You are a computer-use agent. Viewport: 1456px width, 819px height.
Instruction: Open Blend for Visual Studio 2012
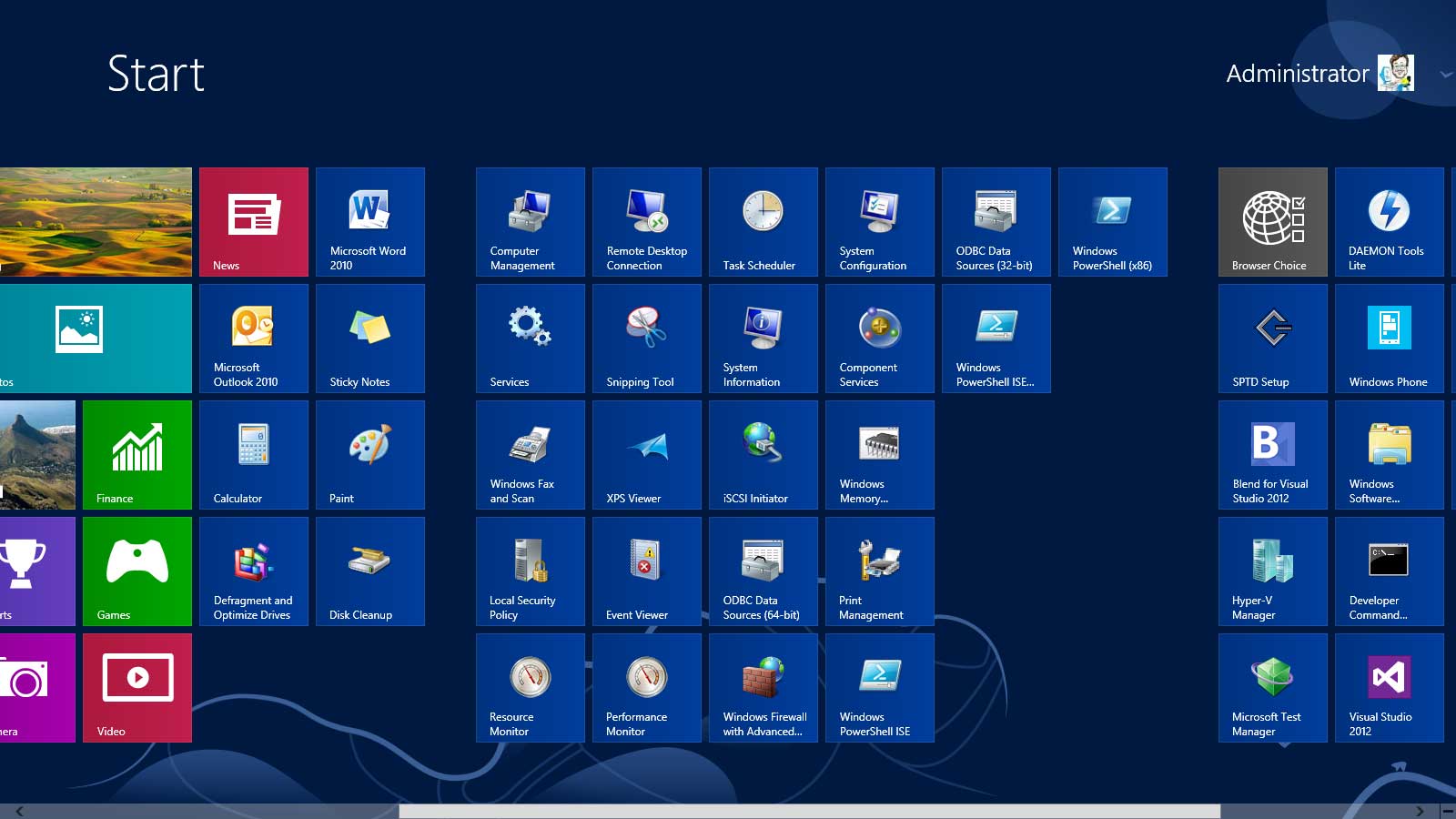[1272, 455]
